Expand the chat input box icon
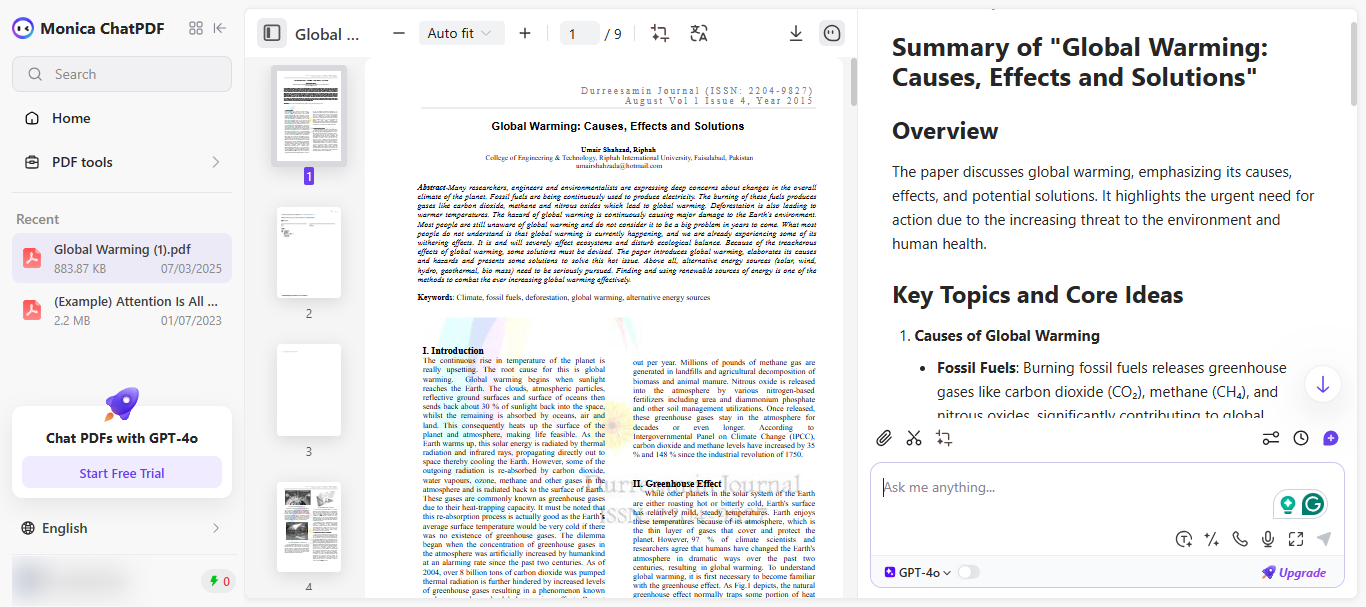The image size is (1366, 607). point(1296,539)
